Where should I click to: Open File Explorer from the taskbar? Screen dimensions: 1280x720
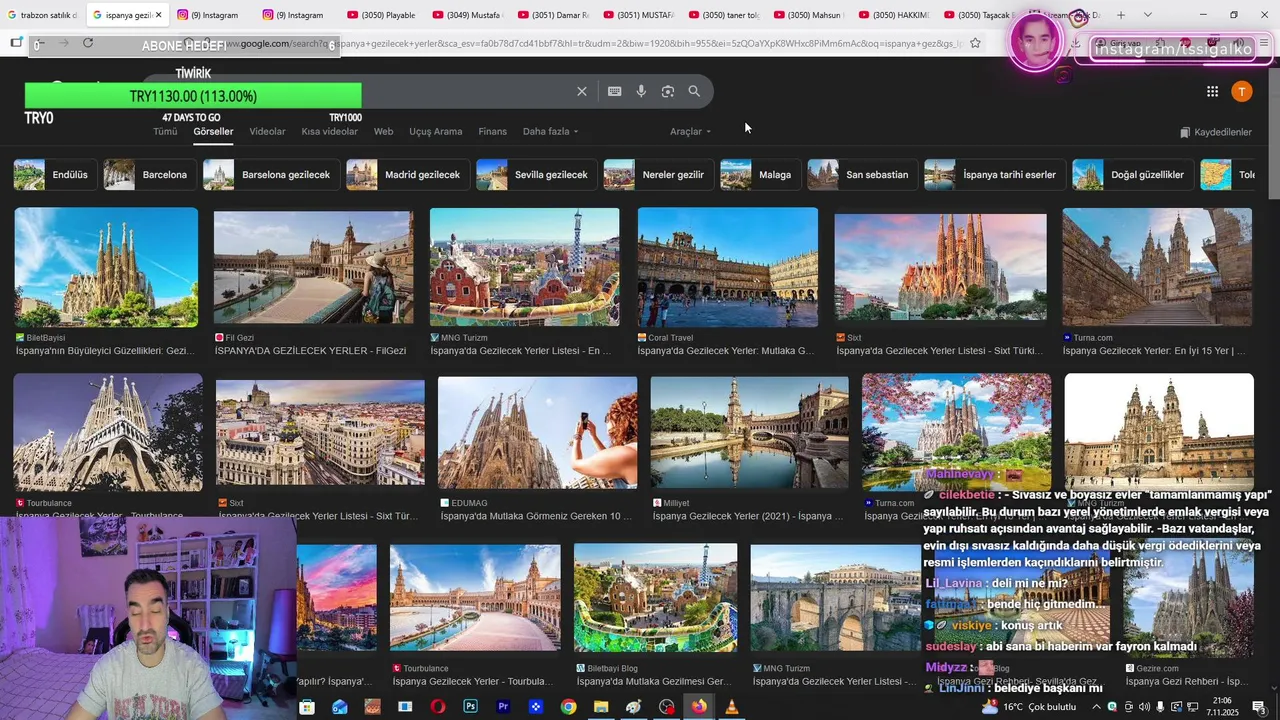click(601, 707)
